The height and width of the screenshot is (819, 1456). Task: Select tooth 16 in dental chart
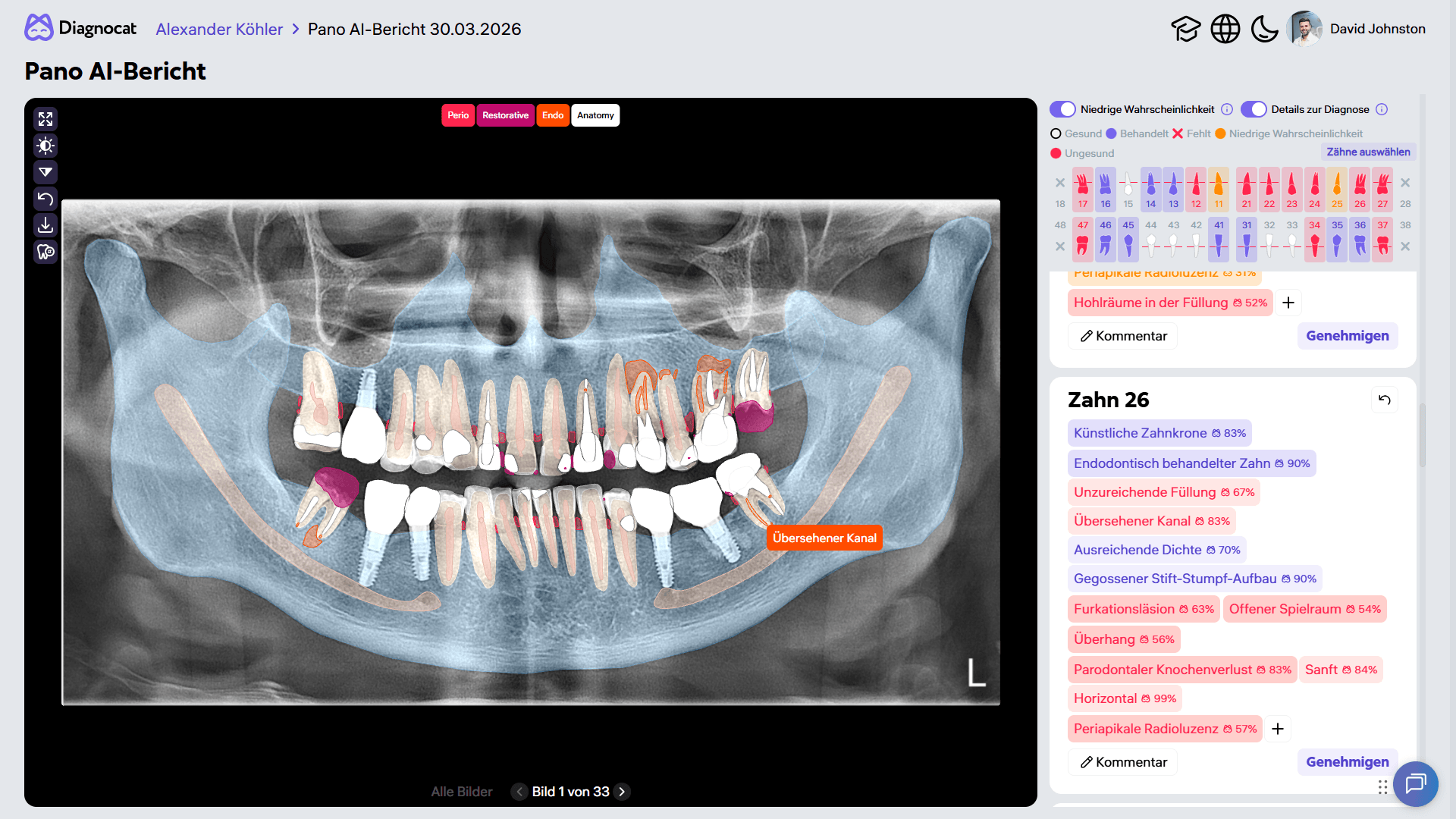pos(1106,190)
